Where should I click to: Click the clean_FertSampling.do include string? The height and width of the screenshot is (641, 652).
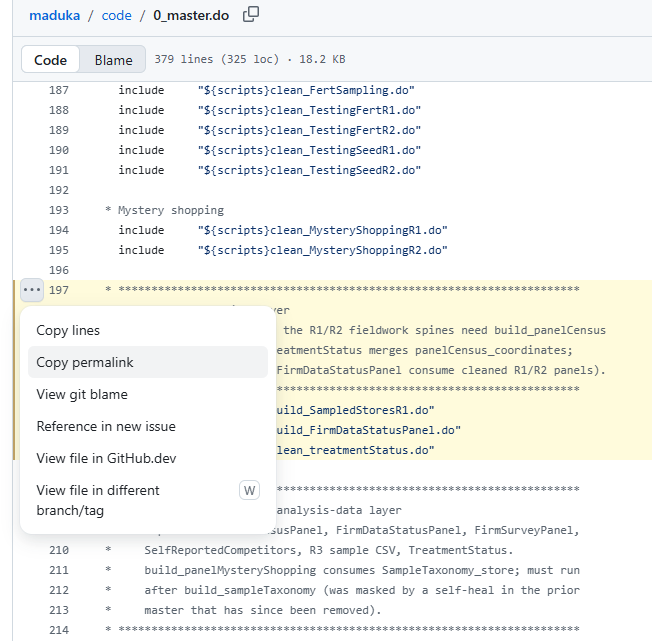[306, 90]
